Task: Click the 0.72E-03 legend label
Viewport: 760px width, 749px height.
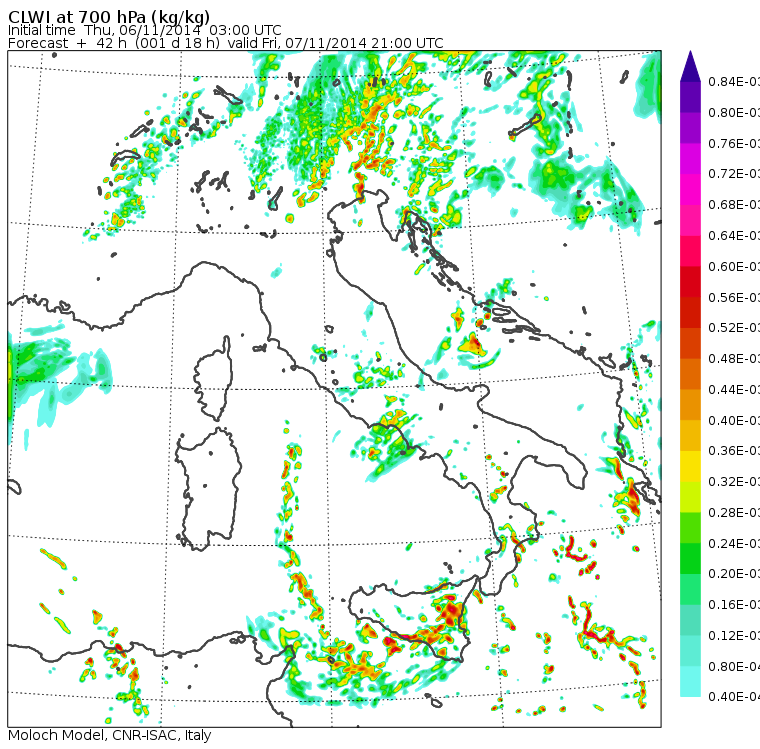Action: tap(734, 174)
